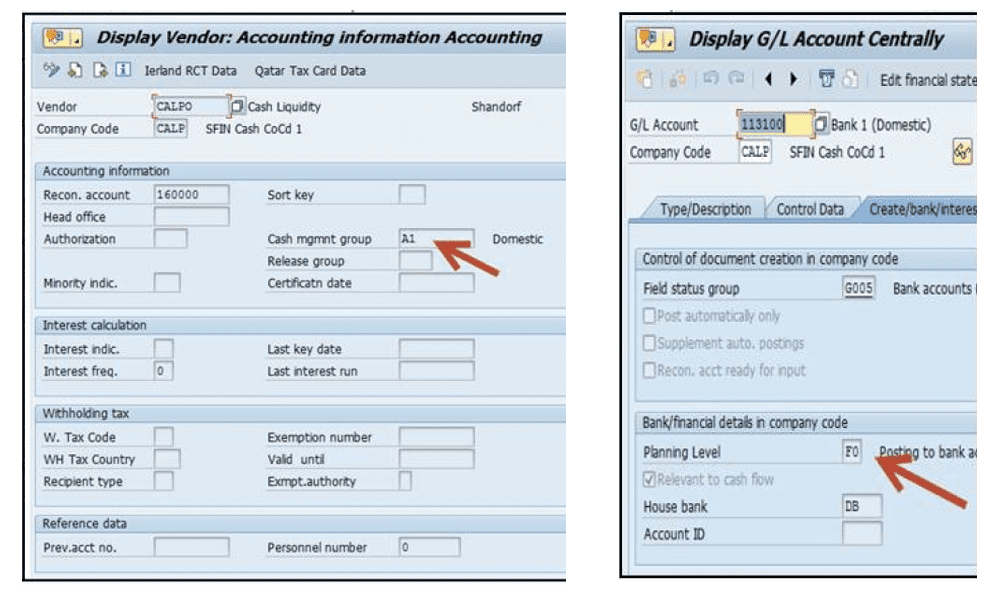Click the House bank field DB
Viewport: 993px width, 596px height.
coord(861,507)
